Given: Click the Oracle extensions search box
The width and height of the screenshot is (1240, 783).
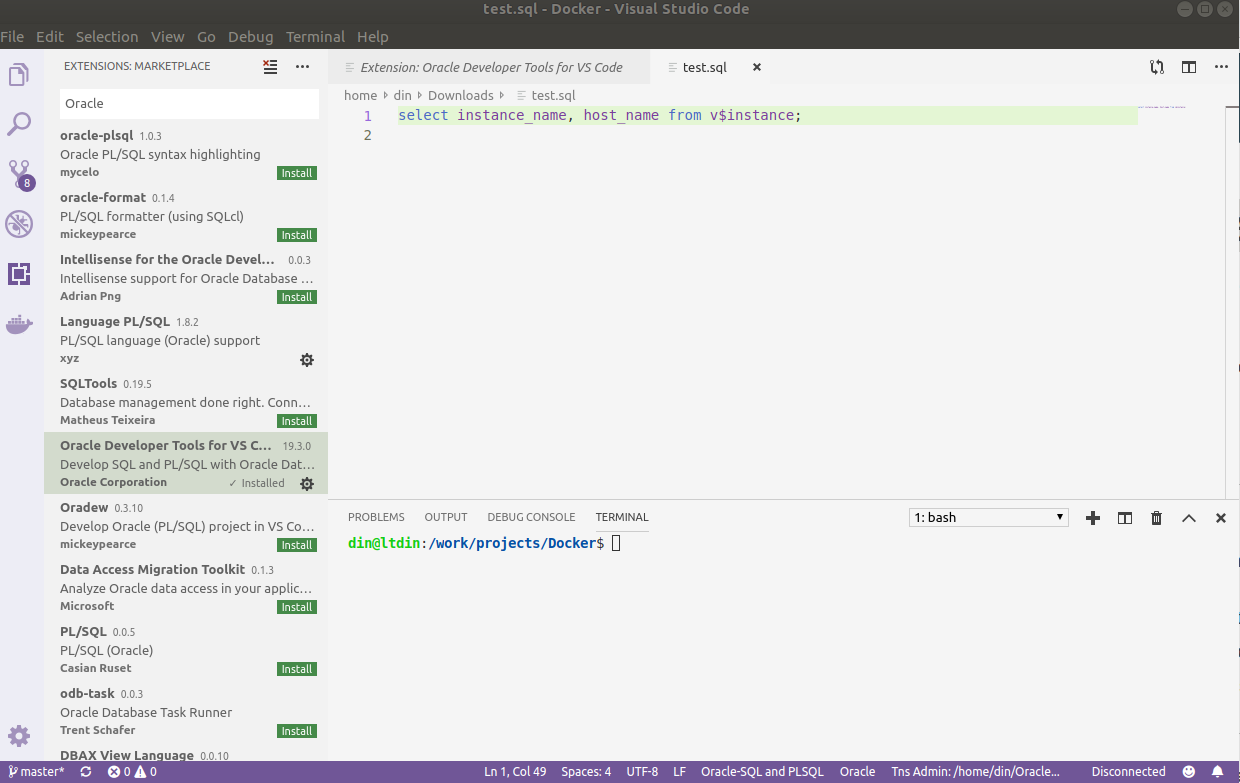Looking at the screenshot, I should point(189,103).
